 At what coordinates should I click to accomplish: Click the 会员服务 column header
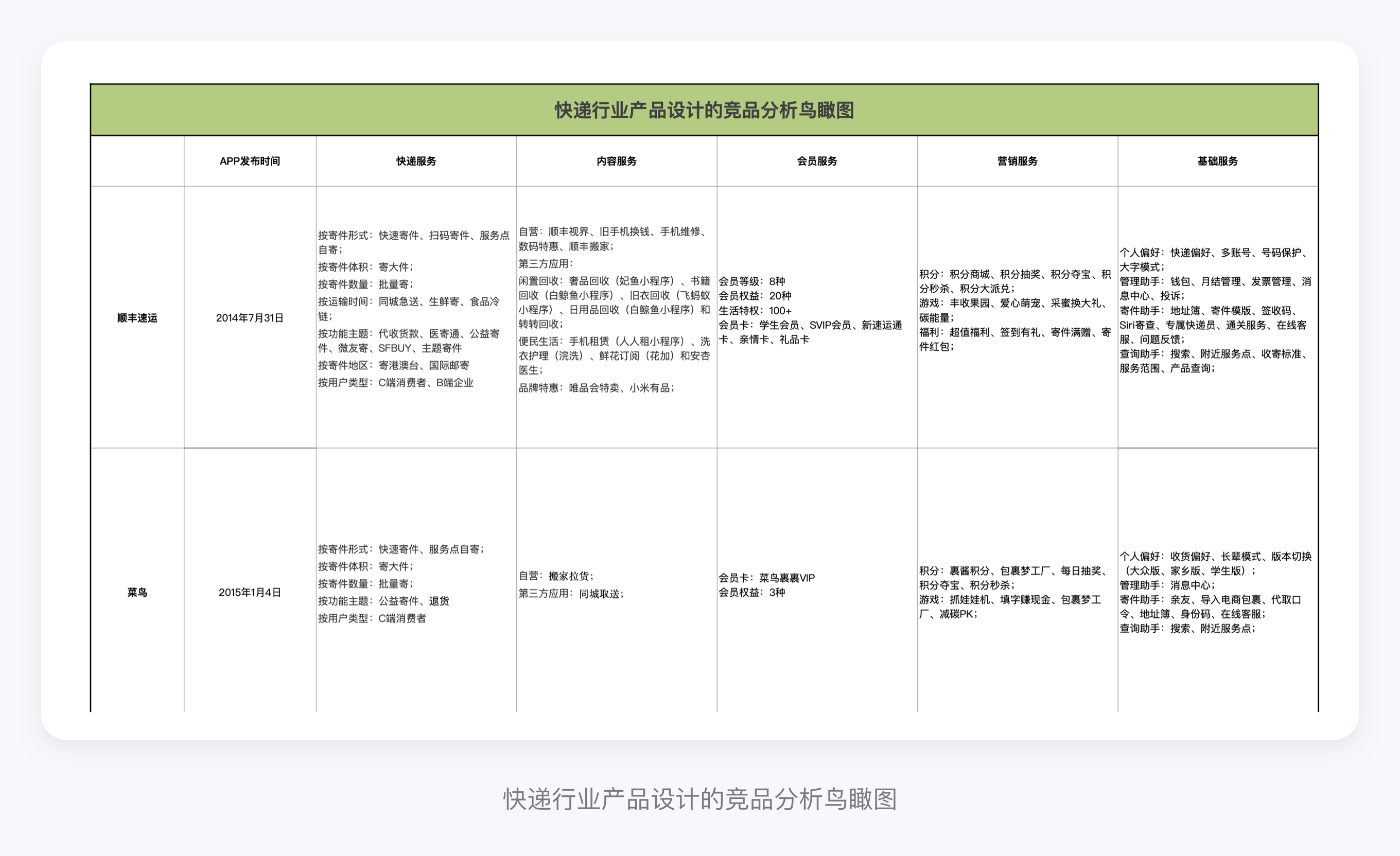816,160
